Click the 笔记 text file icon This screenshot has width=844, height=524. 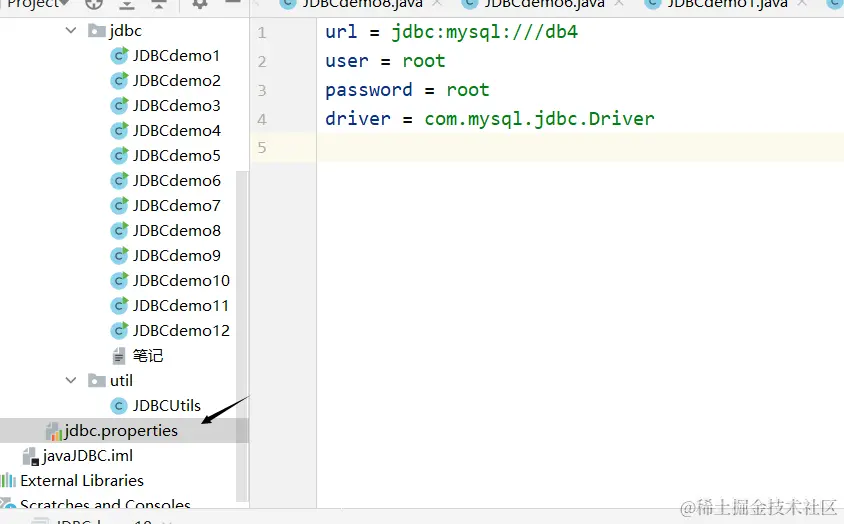click(119, 355)
